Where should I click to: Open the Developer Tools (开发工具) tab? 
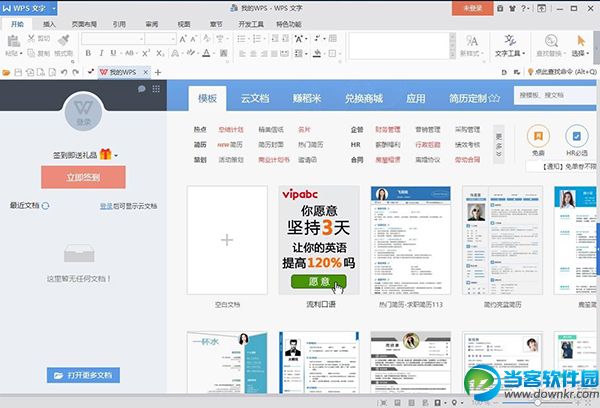click(x=251, y=24)
